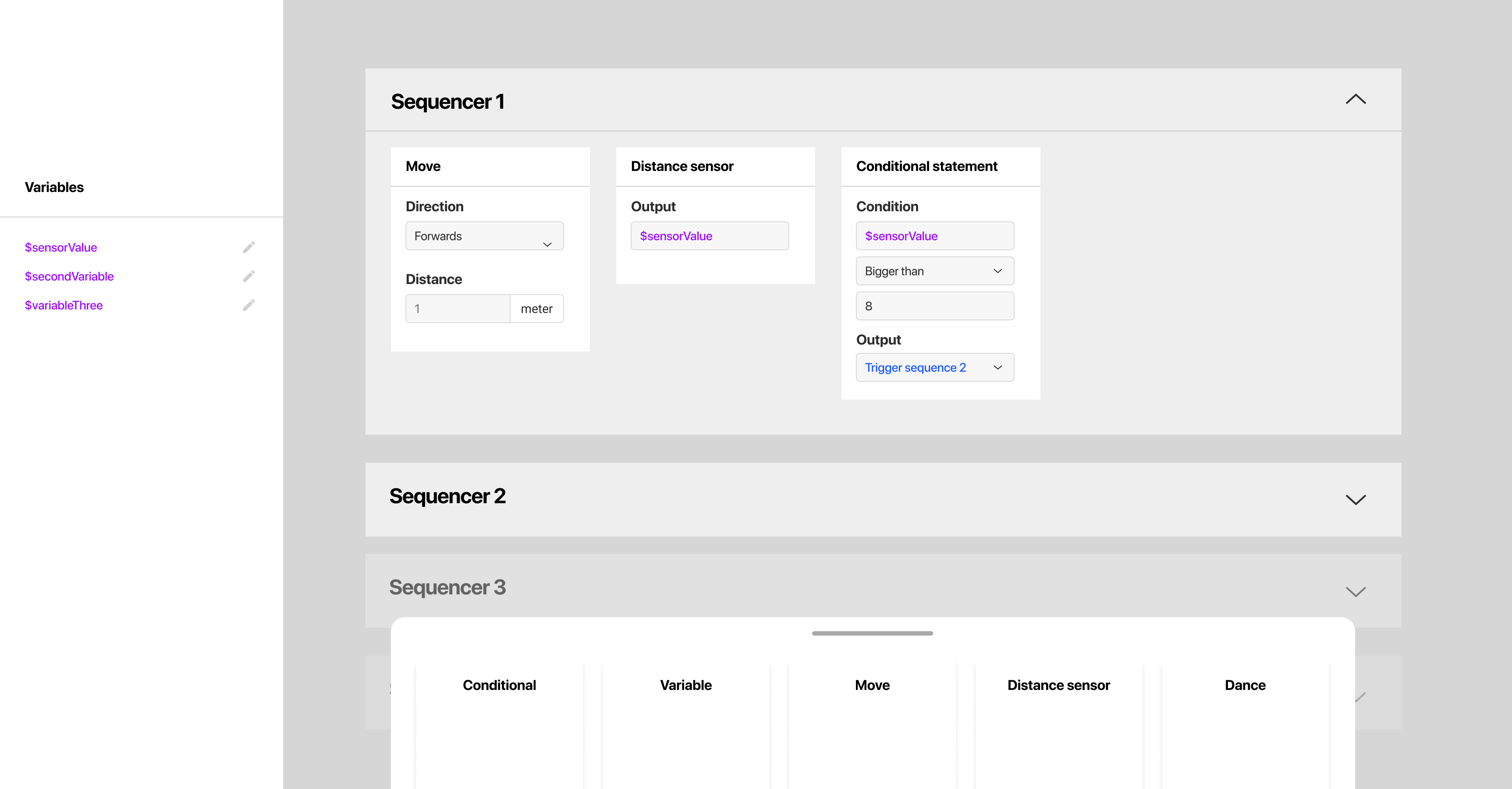
Task: Open the Bigger than condition dropdown
Action: [934, 270]
